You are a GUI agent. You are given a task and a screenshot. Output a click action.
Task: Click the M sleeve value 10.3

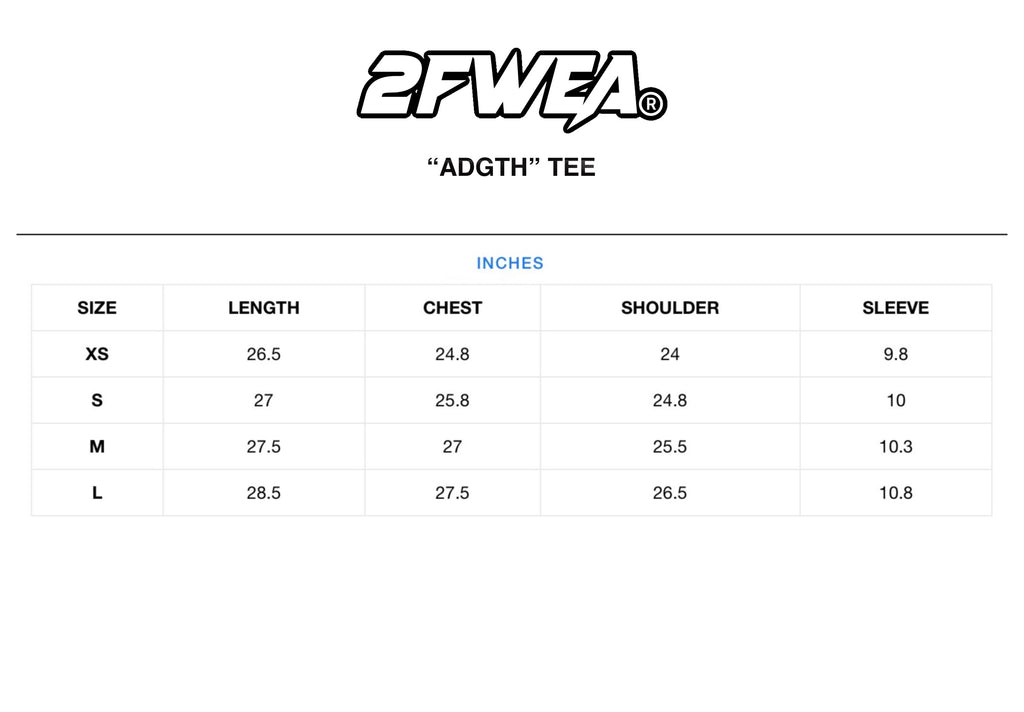(x=896, y=446)
